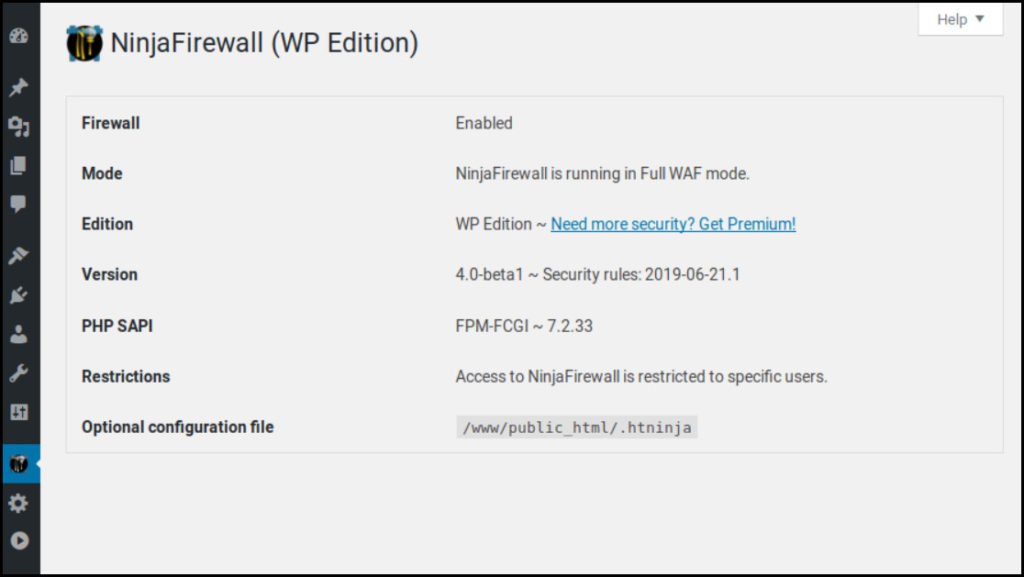Open Plugins via the plug icon

point(18,296)
